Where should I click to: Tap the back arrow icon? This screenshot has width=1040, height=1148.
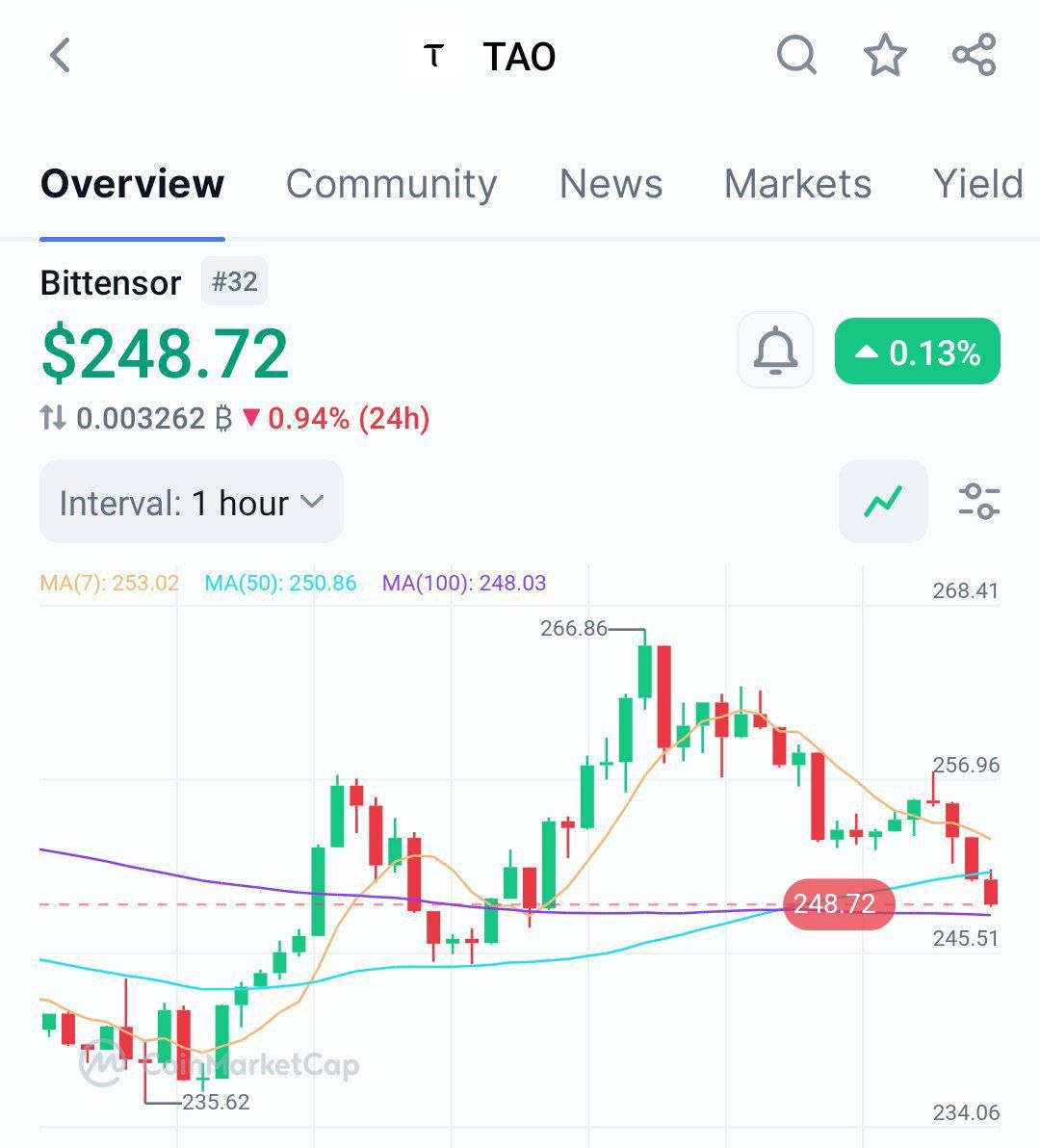(x=60, y=56)
